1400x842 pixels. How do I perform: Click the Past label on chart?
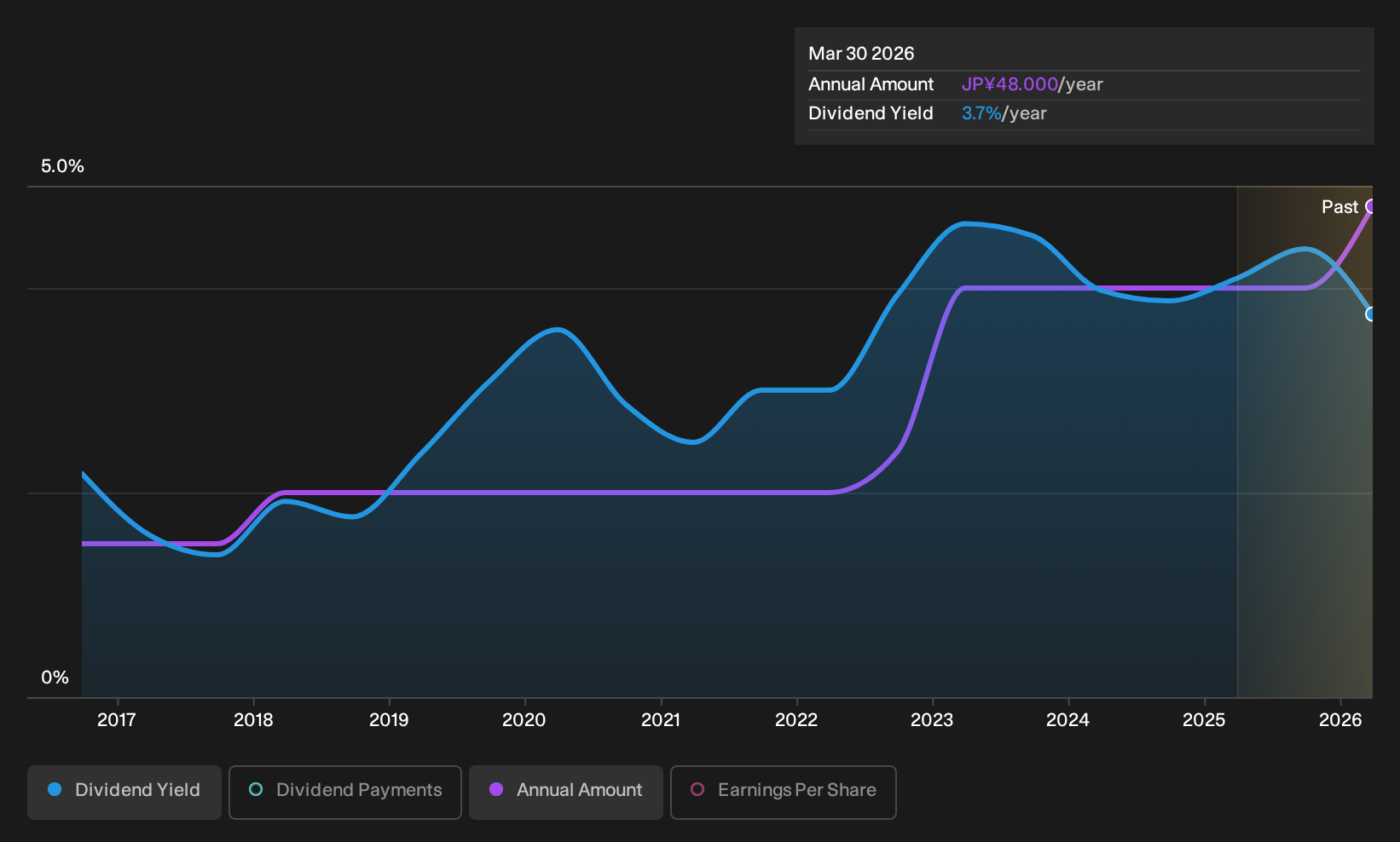tap(1339, 207)
